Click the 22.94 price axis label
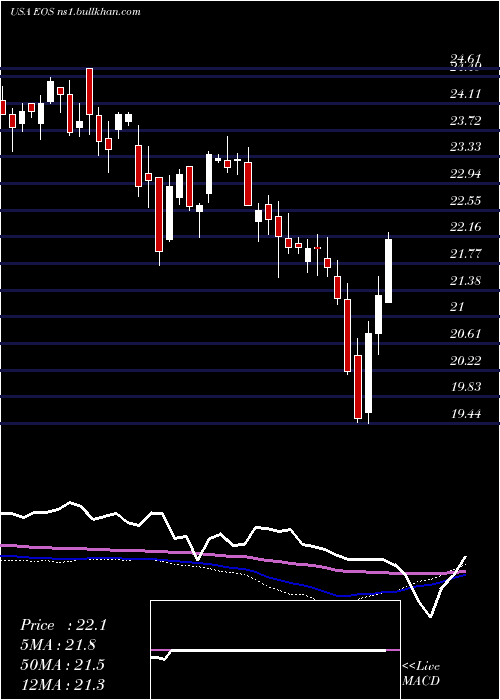Image resolution: width=500 pixels, height=700 pixels. coord(466,174)
